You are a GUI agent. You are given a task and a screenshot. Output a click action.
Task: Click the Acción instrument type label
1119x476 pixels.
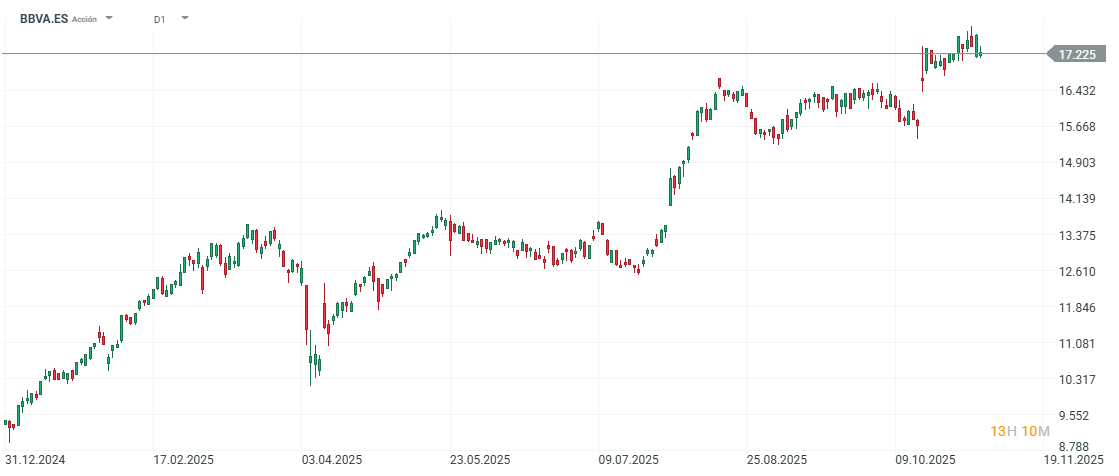pos(85,19)
